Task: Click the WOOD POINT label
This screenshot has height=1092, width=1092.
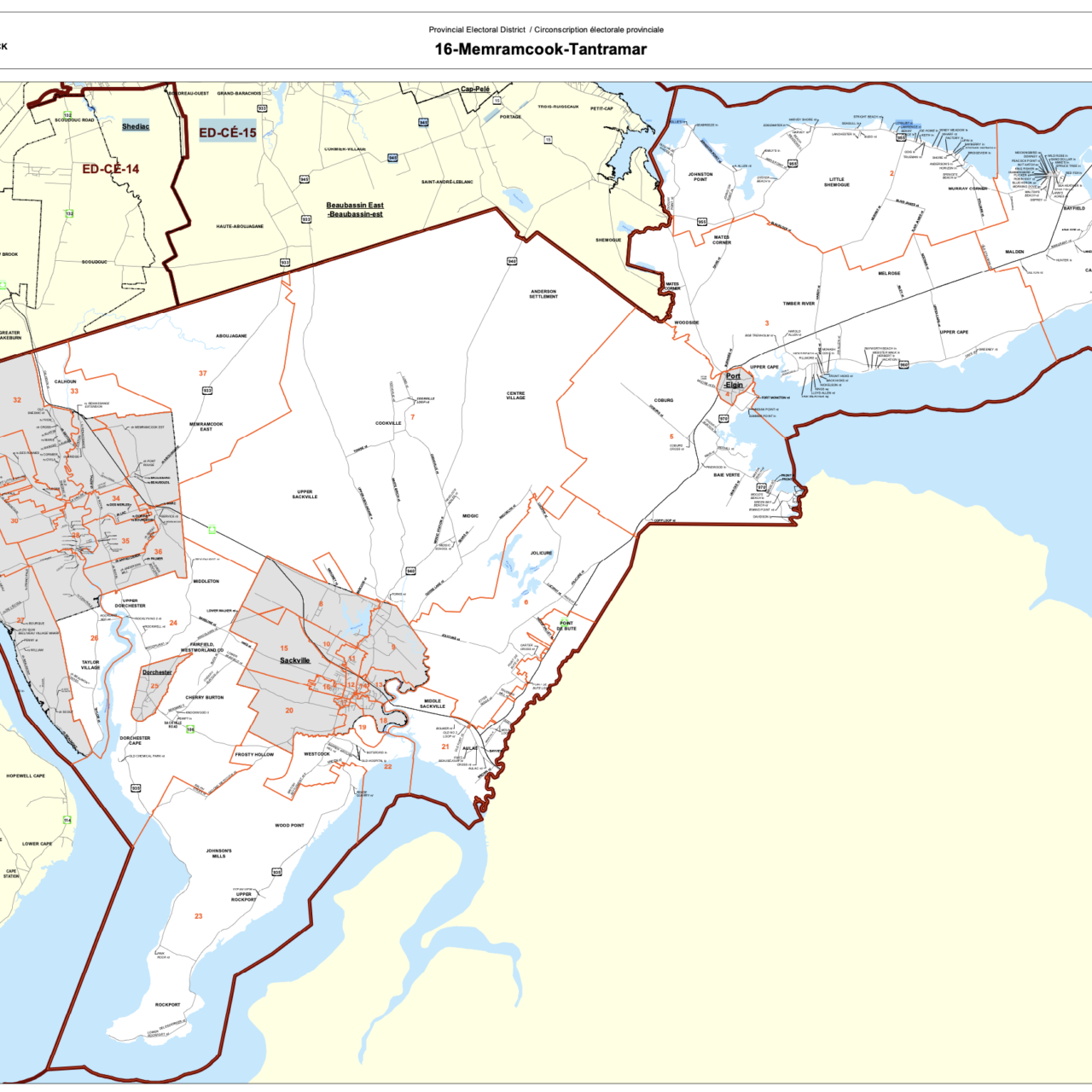Action: 289,826
